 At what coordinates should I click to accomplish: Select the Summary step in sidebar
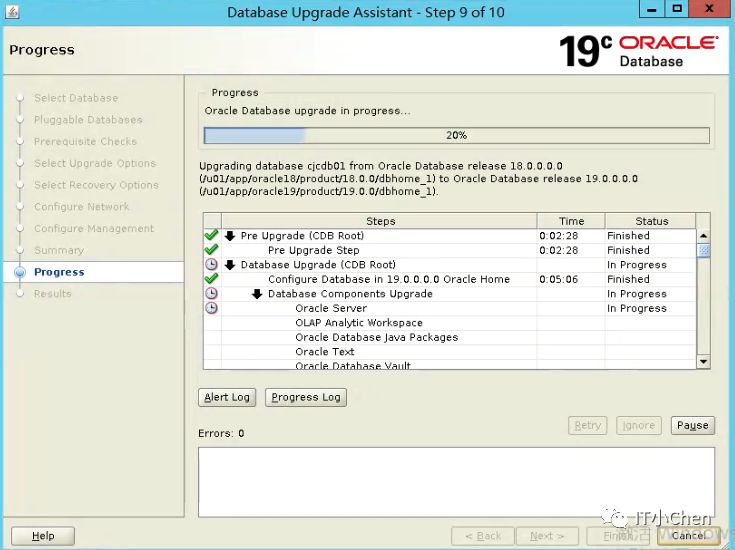pyautogui.click(x=59, y=250)
